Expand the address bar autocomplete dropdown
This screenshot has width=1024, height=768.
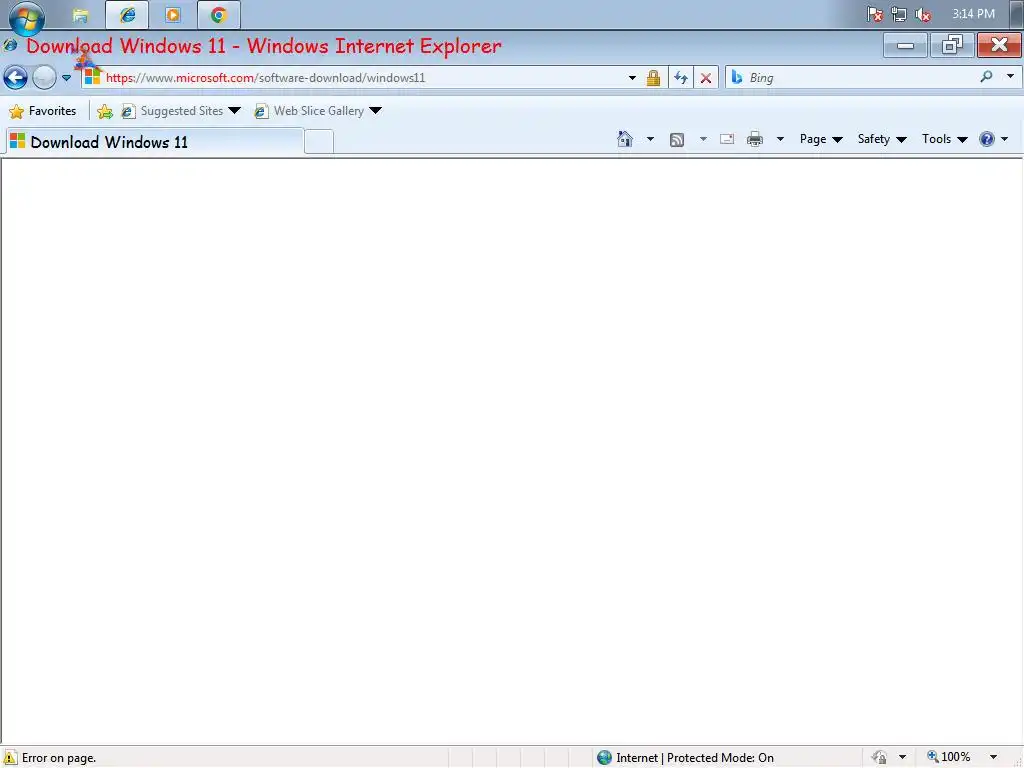(632, 78)
